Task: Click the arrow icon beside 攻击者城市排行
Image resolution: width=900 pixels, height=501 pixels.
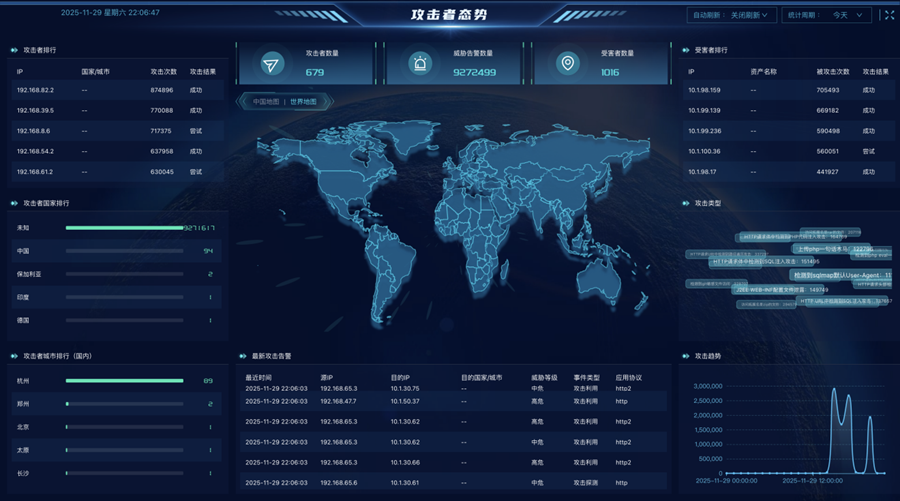Action: click(x=14, y=356)
